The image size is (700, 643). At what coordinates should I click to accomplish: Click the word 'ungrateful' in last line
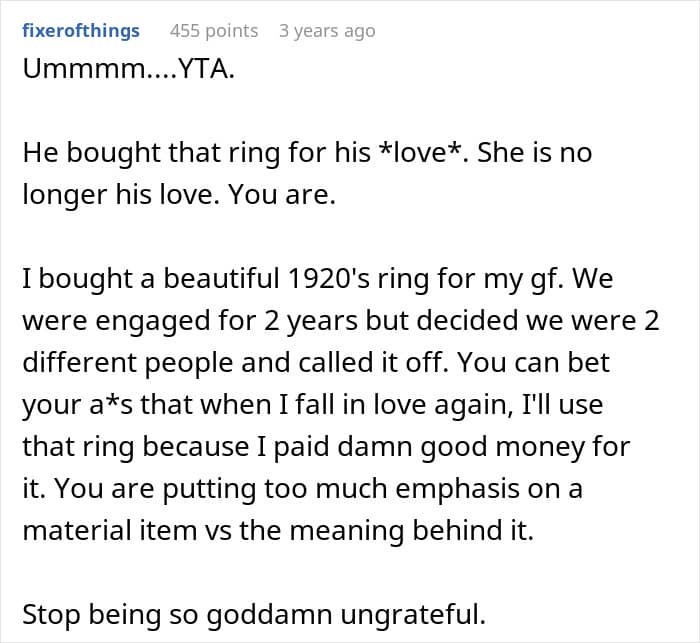(413, 614)
